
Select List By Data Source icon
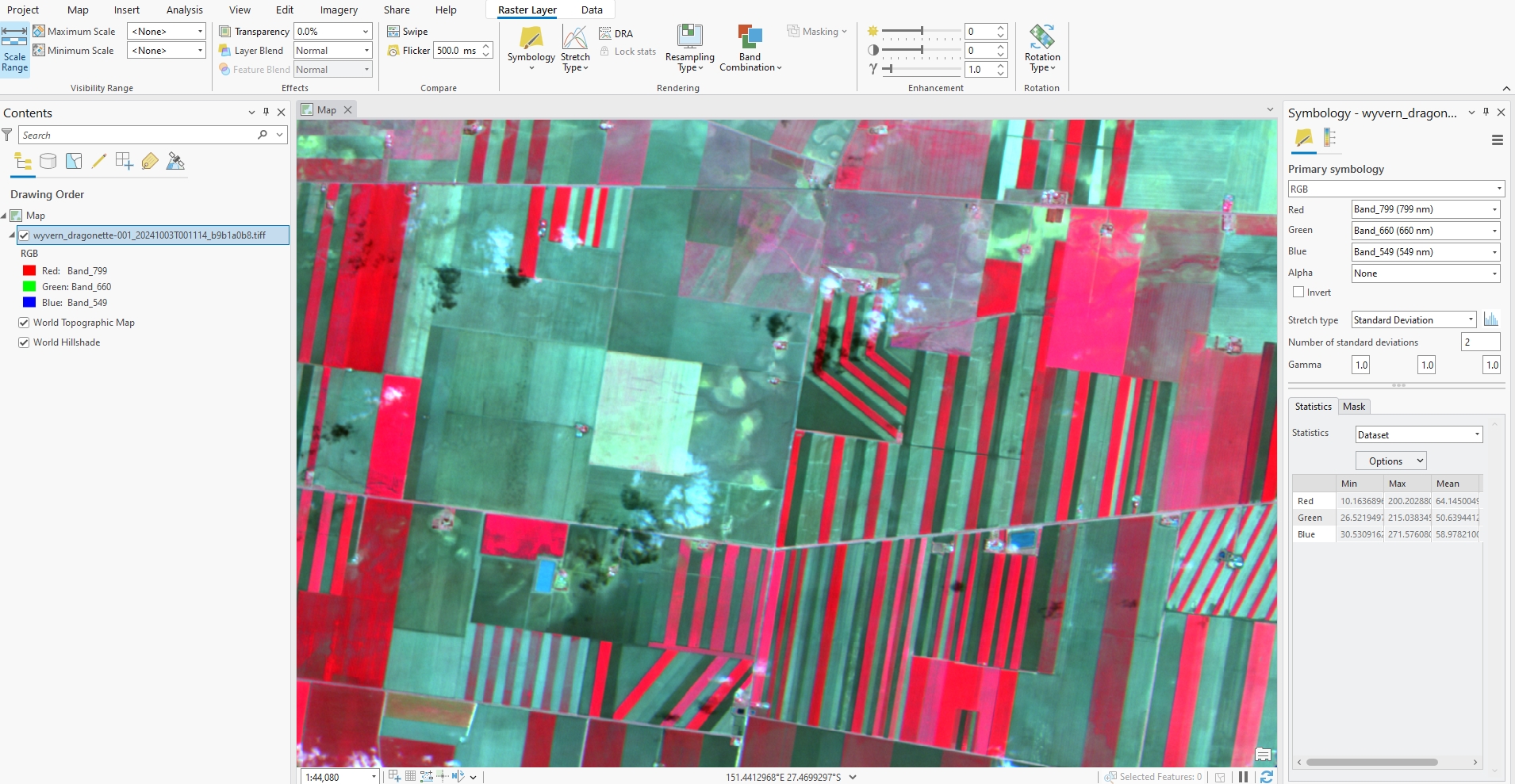48,162
